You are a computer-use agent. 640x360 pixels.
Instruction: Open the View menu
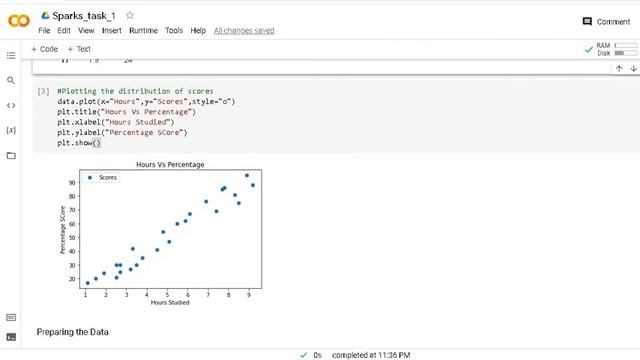click(x=86, y=31)
